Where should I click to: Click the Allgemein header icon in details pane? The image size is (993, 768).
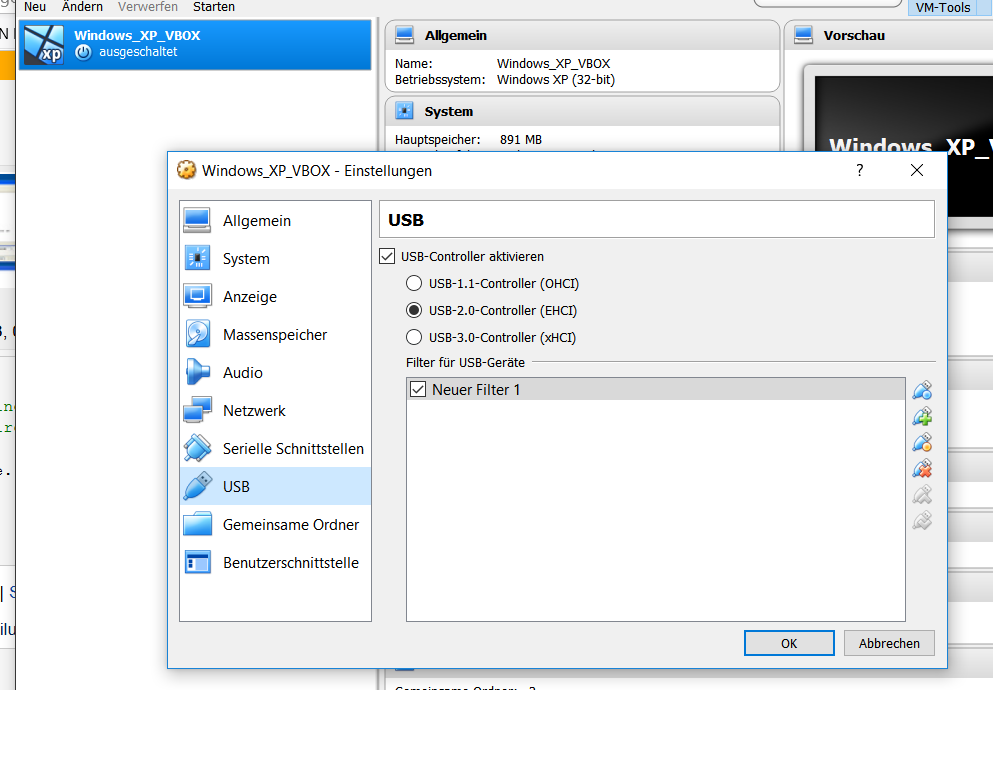coord(404,35)
